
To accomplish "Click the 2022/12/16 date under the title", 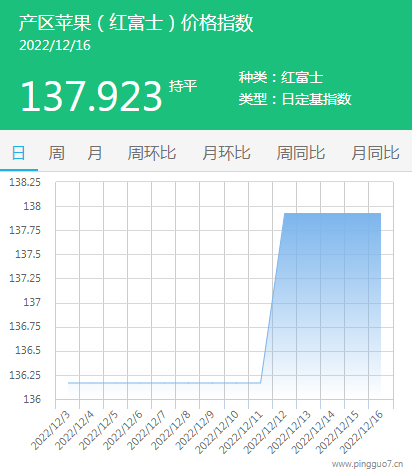I will tap(55, 45).
